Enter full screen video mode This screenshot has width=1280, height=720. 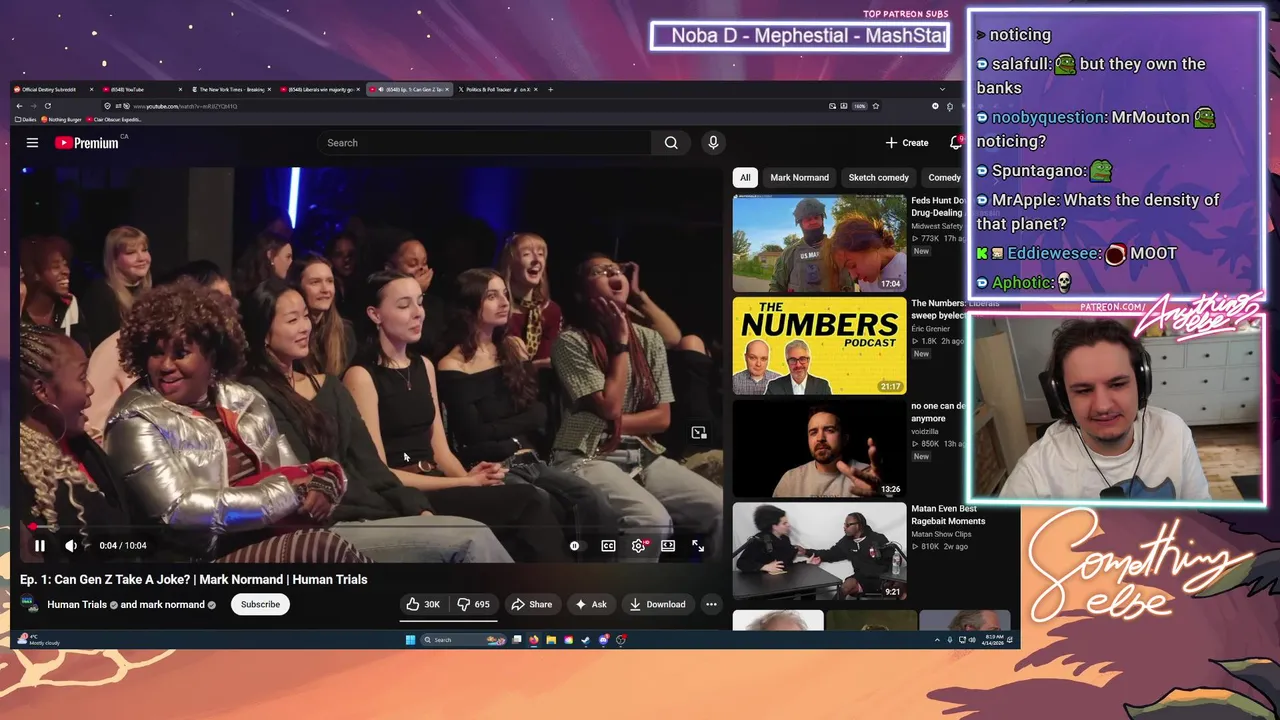[x=698, y=546]
